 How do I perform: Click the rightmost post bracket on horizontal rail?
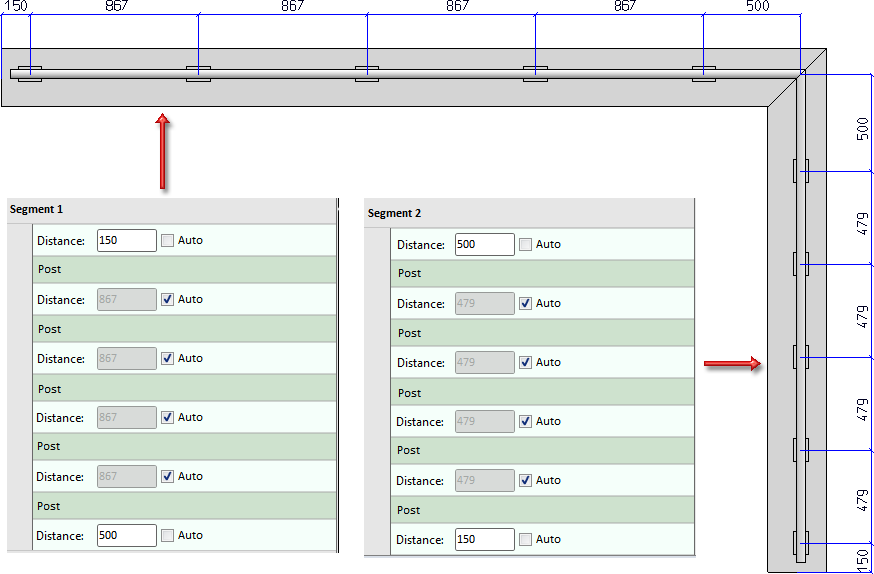(703, 73)
